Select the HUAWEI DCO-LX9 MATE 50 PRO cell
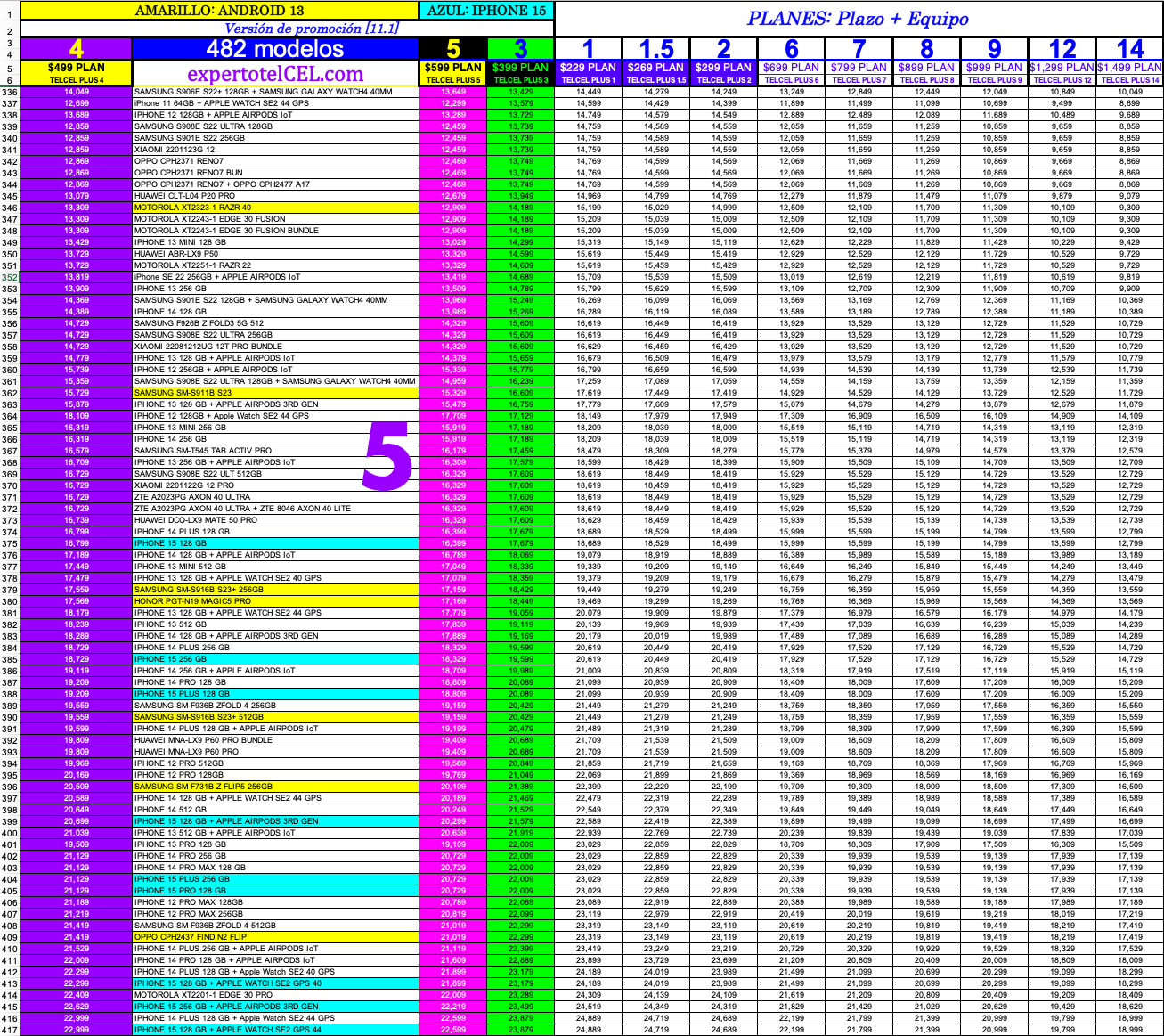 [x=275, y=520]
